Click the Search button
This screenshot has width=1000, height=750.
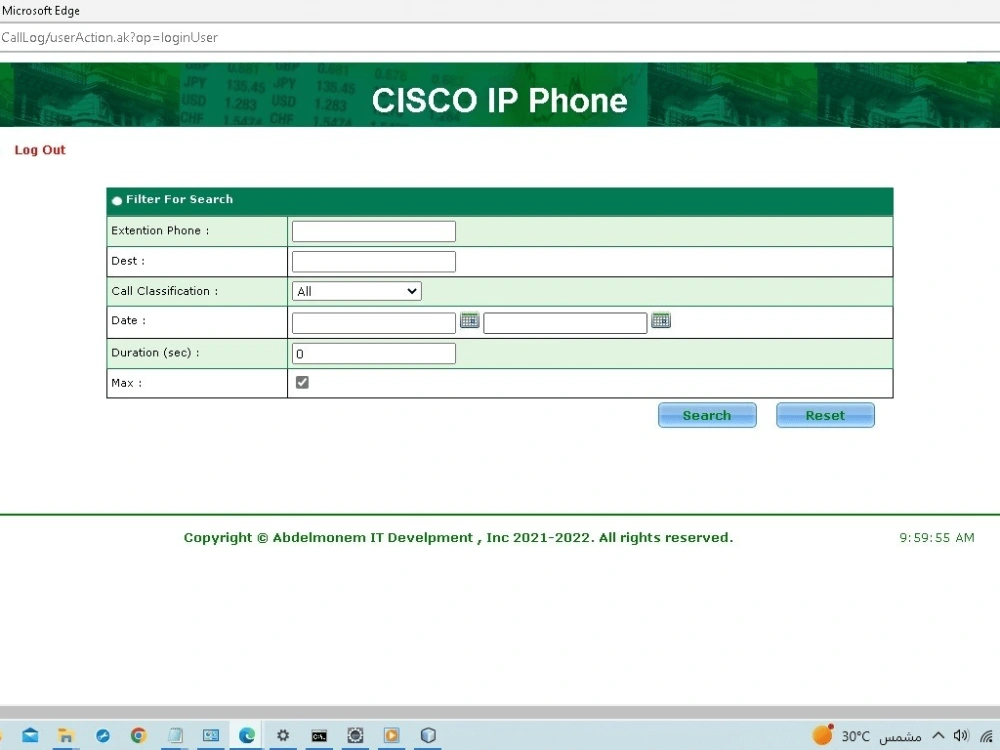click(x=707, y=415)
